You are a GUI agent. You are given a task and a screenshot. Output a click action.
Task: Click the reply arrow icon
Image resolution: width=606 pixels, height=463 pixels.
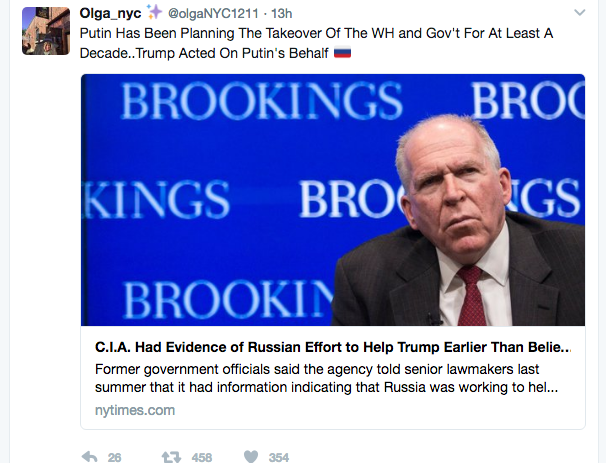click(x=90, y=457)
